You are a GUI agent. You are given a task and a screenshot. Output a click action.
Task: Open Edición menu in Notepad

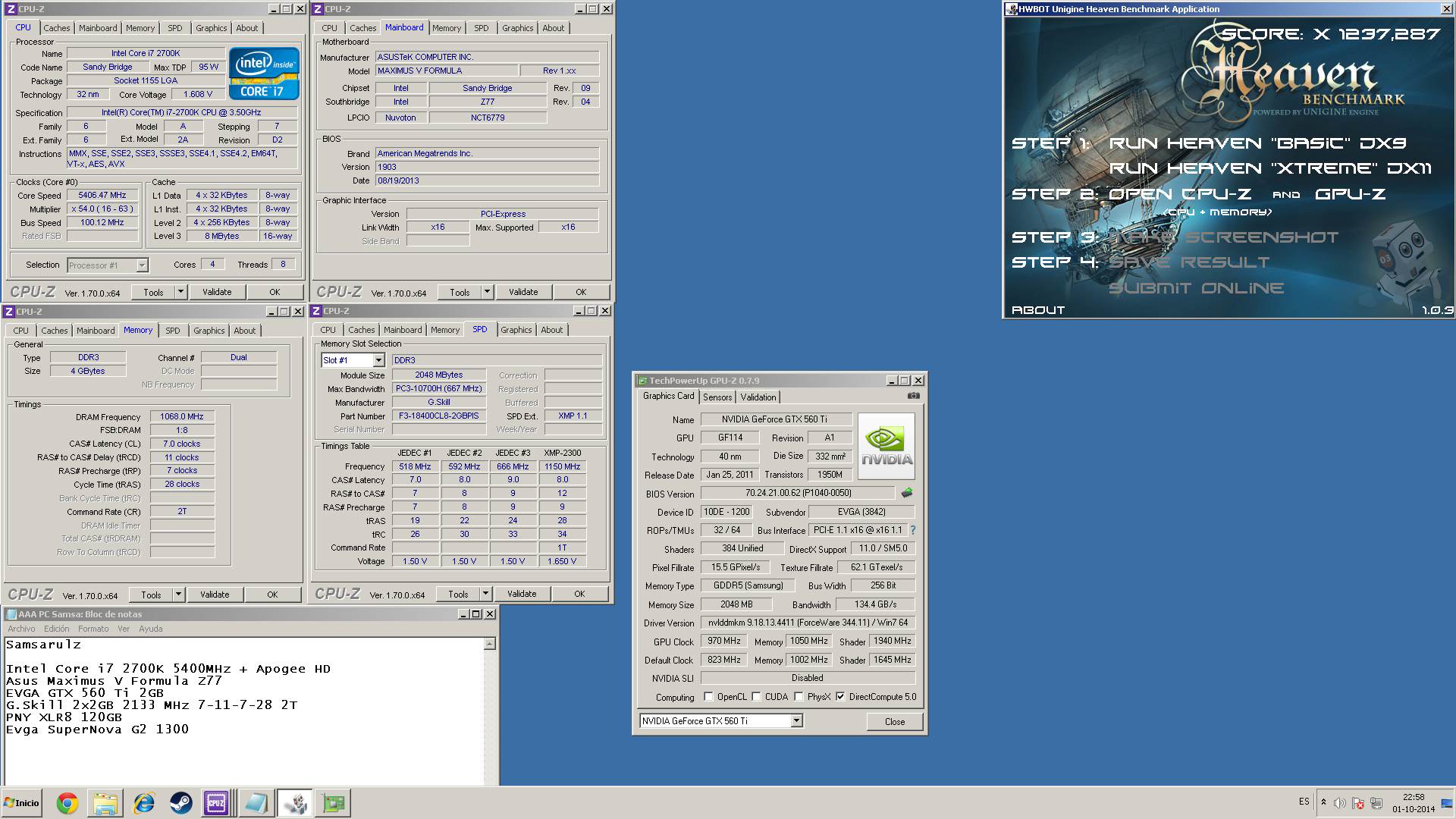click(x=56, y=629)
